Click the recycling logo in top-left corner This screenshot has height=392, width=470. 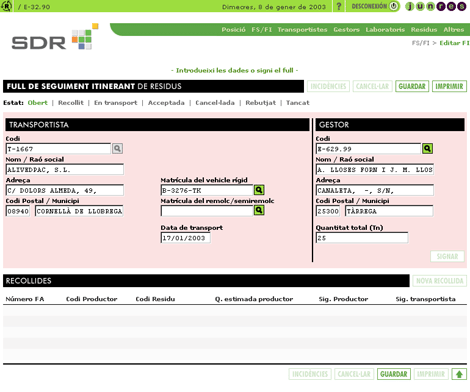pyautogui.click(x=6, y=6)
